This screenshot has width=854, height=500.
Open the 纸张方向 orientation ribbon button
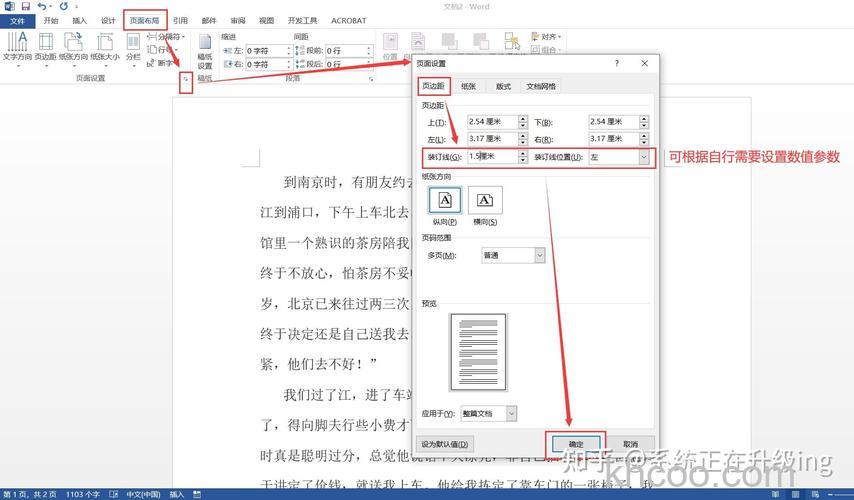tap(74, 47)
